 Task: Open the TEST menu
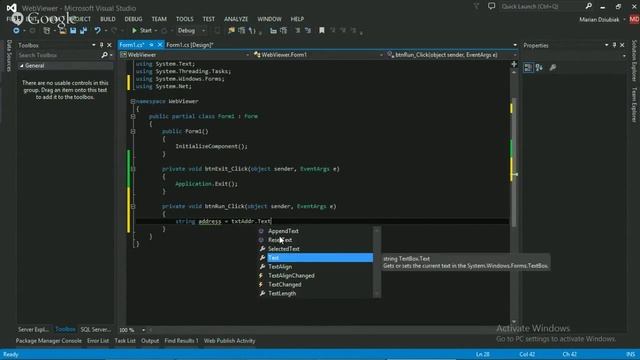209,19
